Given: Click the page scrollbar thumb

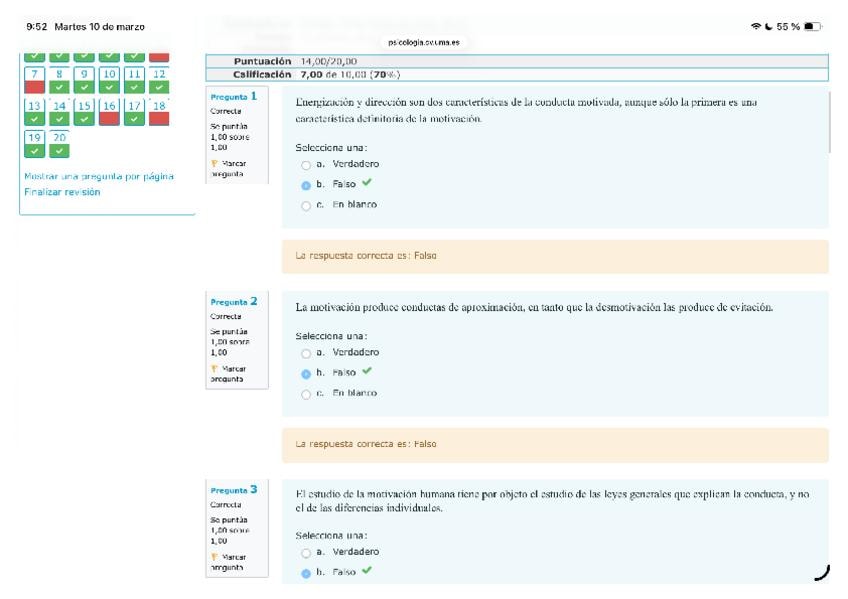Looking at the screenshot, I should [x=830, y=122].
